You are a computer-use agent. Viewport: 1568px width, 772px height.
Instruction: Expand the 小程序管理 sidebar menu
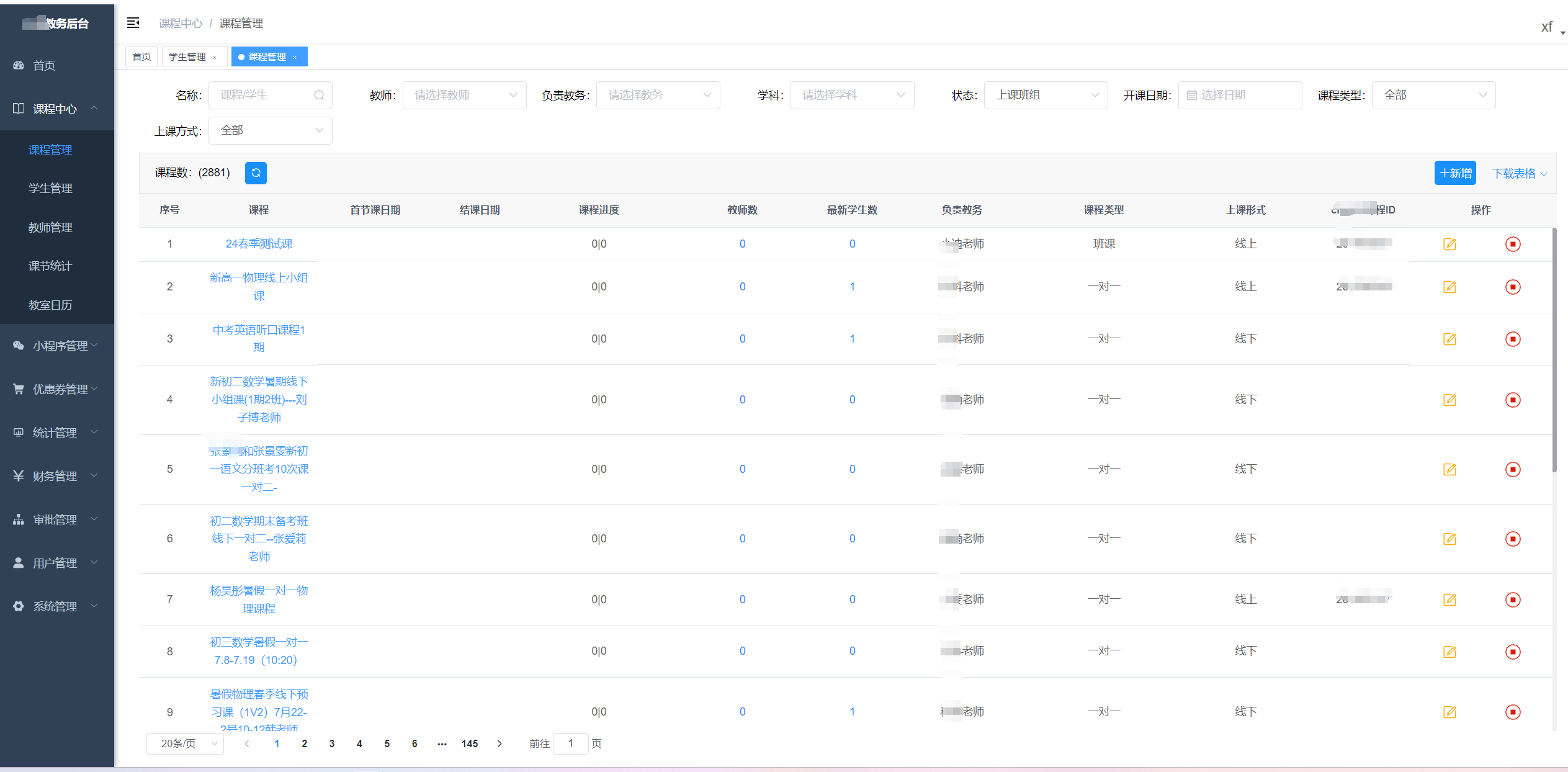click(57, 346)
